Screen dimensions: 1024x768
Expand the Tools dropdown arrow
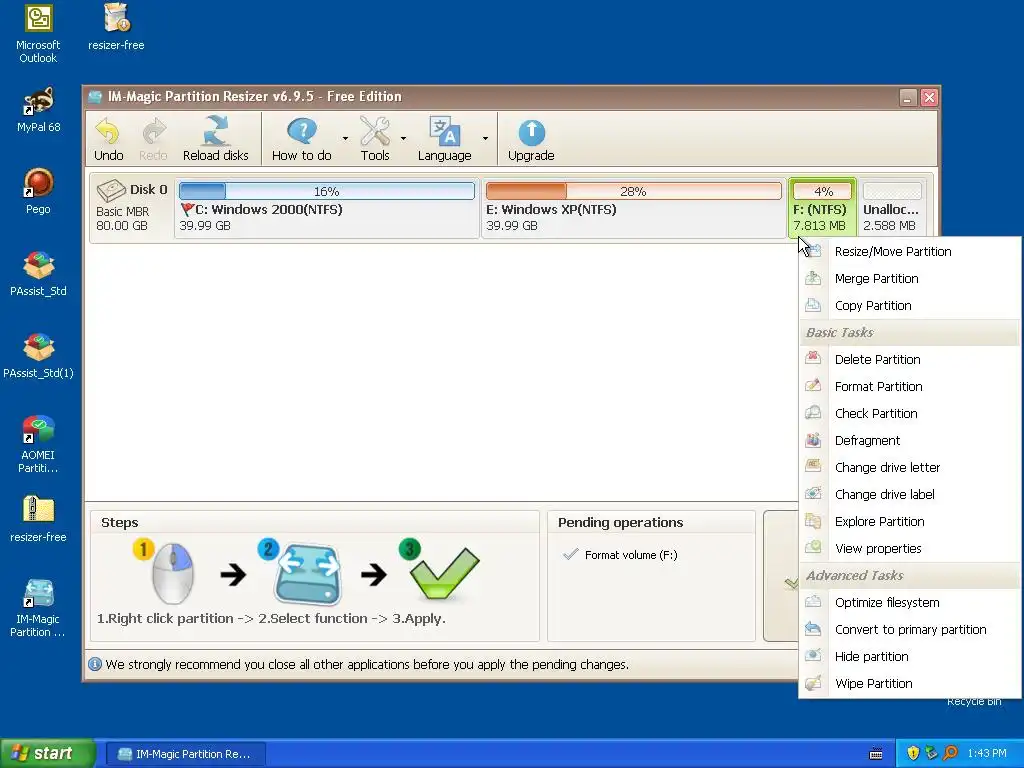pos(403,138)
